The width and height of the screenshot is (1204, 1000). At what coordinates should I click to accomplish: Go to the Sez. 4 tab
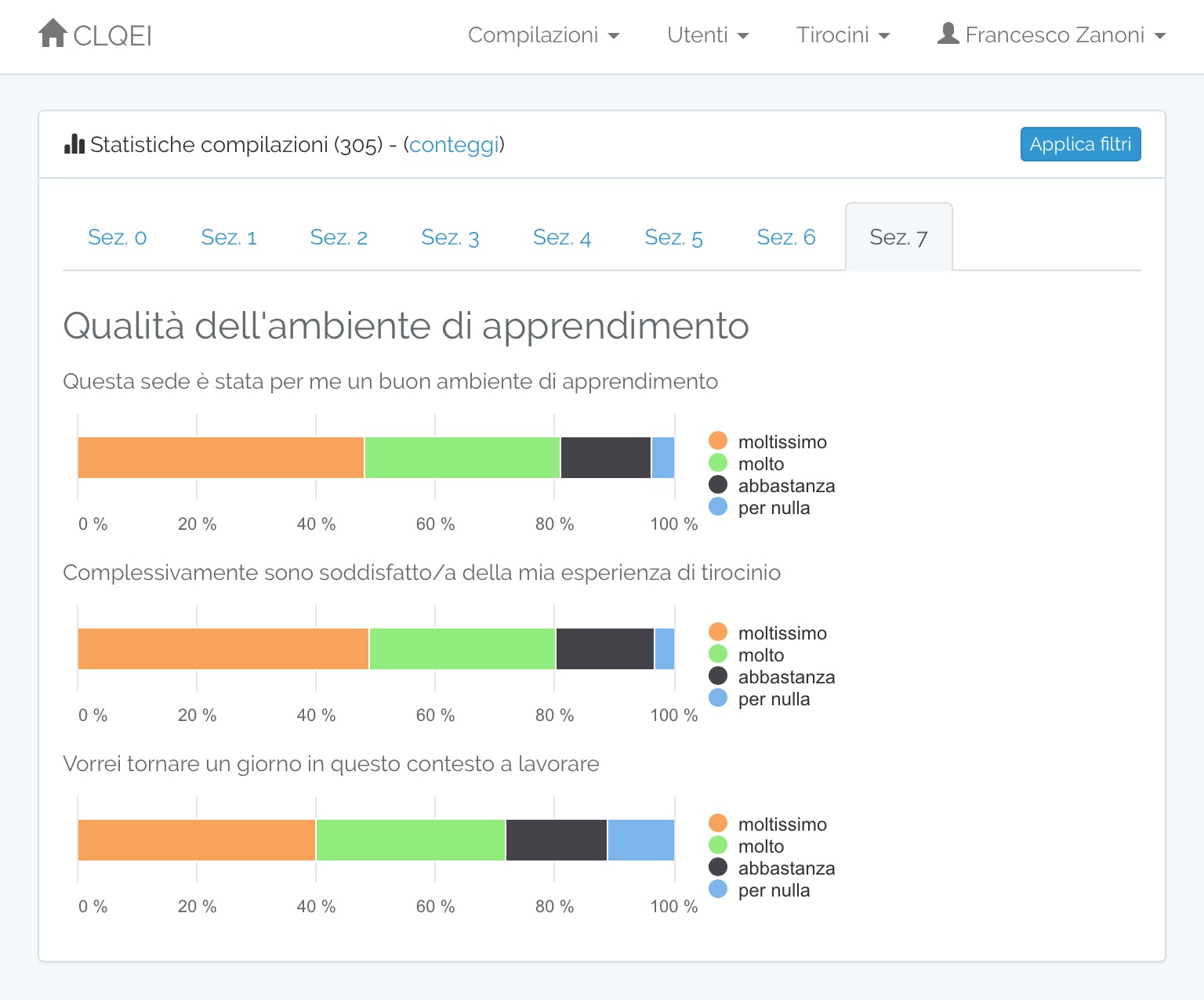pyautogui.click(x=562, y=237)
